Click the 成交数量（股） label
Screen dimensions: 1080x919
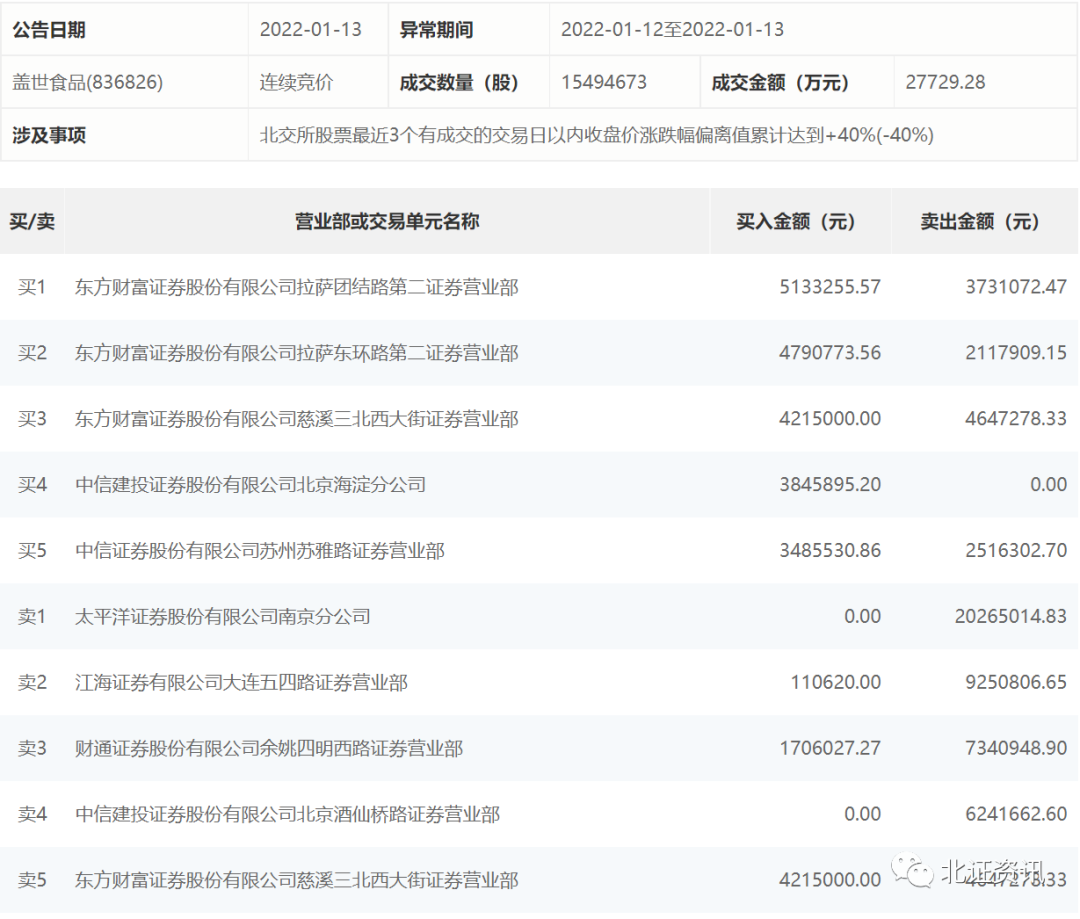tap(459, 83)
